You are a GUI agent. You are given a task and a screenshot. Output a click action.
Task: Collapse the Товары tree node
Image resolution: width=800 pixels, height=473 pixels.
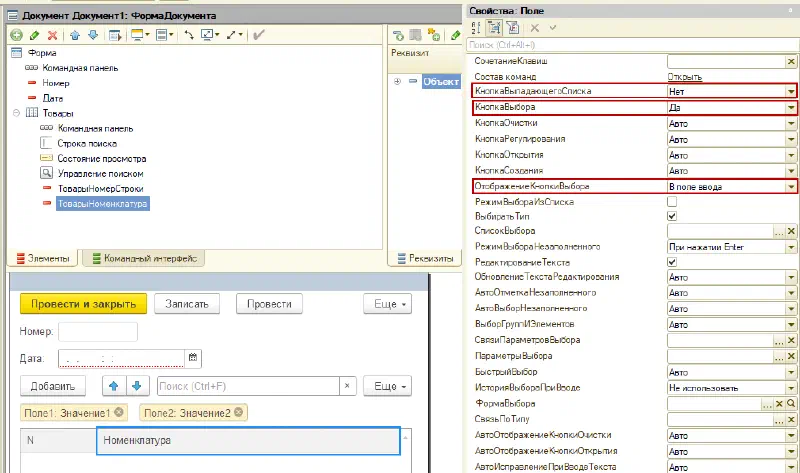click(x=16, y=113)
